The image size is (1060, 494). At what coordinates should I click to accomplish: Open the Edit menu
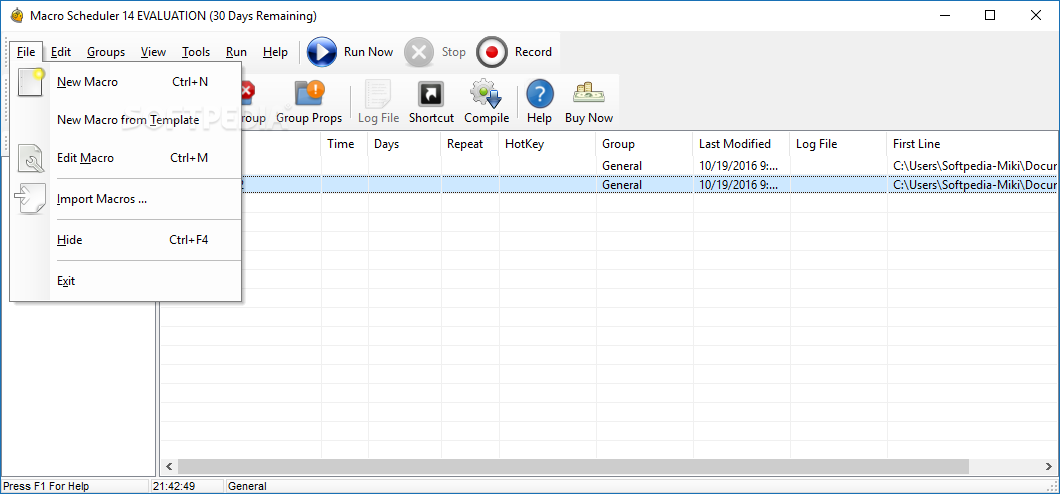coord(61,52)
